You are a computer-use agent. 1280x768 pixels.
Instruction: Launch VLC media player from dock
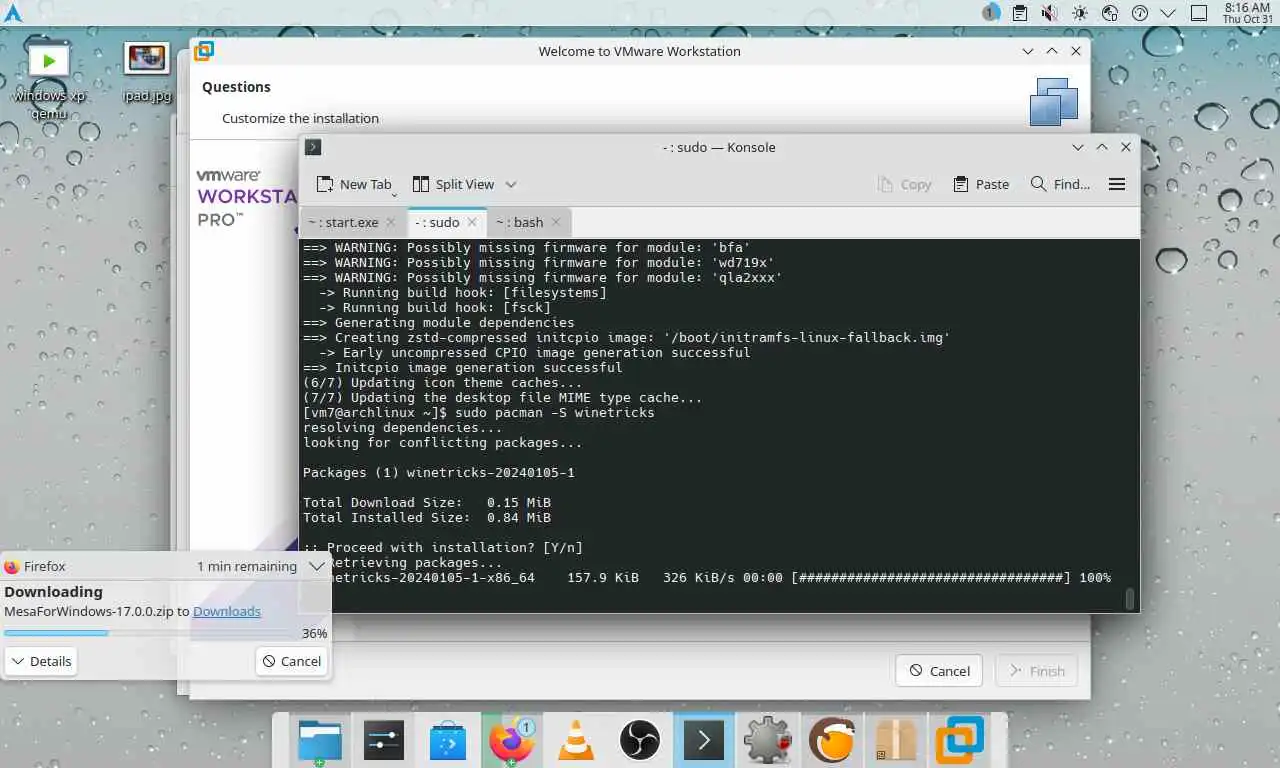coord(576,741)
